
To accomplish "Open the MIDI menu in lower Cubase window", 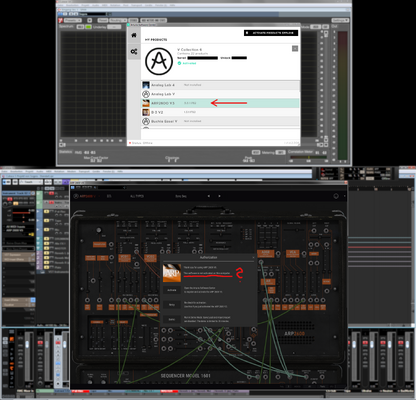I will tap(49, 171).
